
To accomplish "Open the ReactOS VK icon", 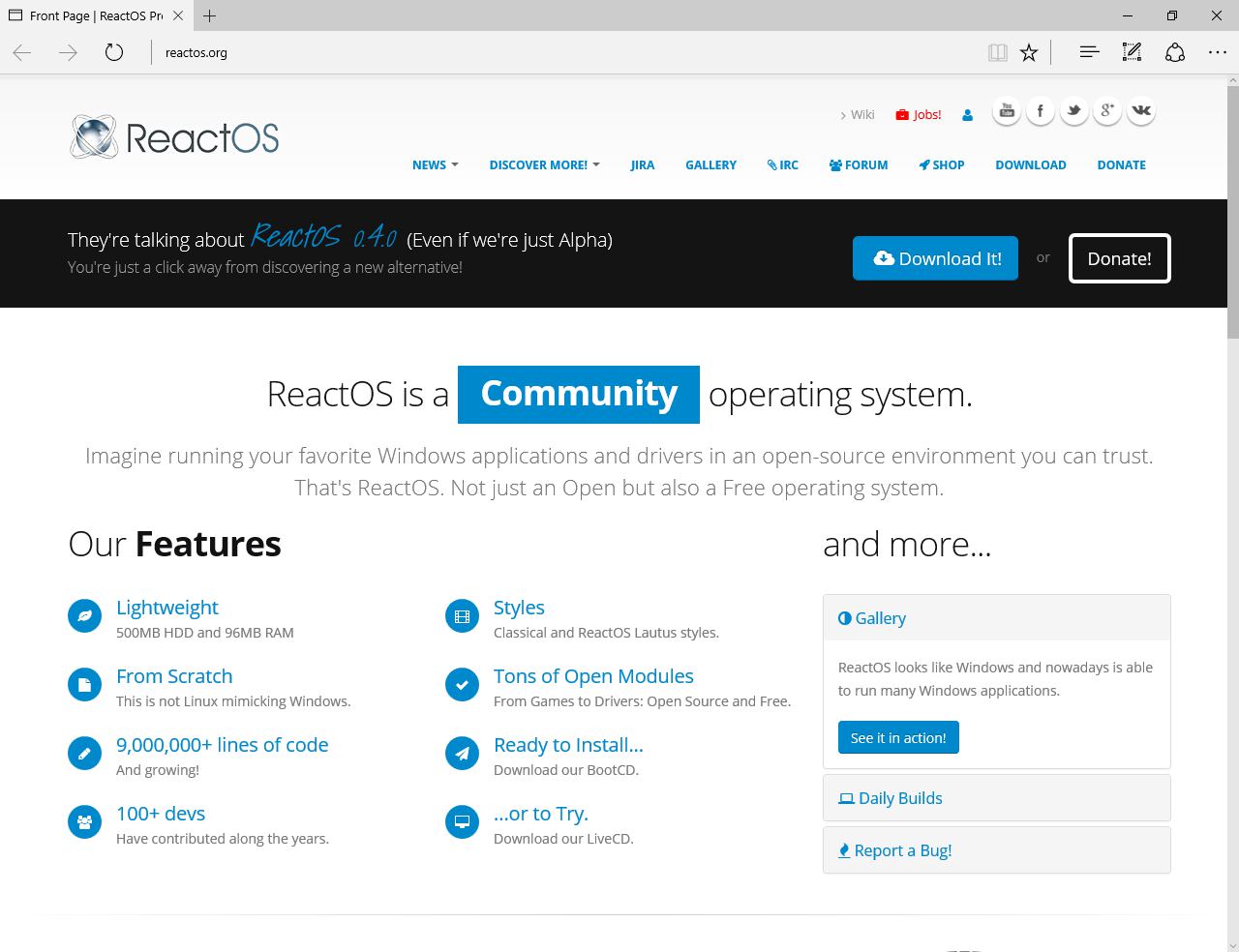I will click(x=1141, y=111).
